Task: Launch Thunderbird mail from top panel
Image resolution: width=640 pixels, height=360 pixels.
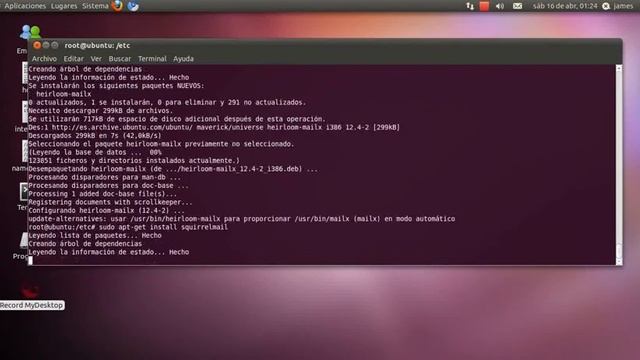Action: tap(133, 6)
